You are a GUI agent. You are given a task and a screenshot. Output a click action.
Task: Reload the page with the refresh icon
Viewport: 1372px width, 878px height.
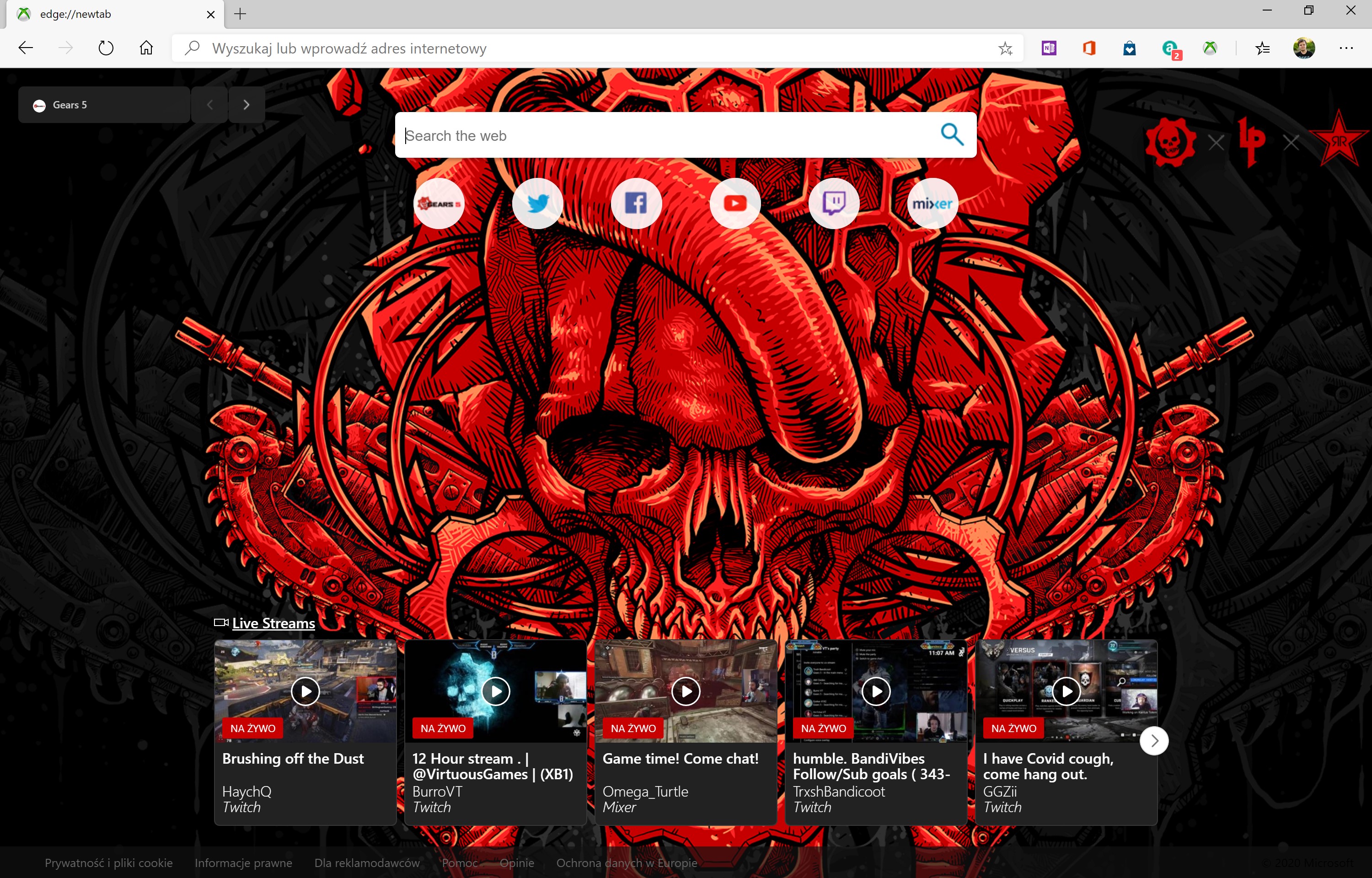click(x=106, y=48)
